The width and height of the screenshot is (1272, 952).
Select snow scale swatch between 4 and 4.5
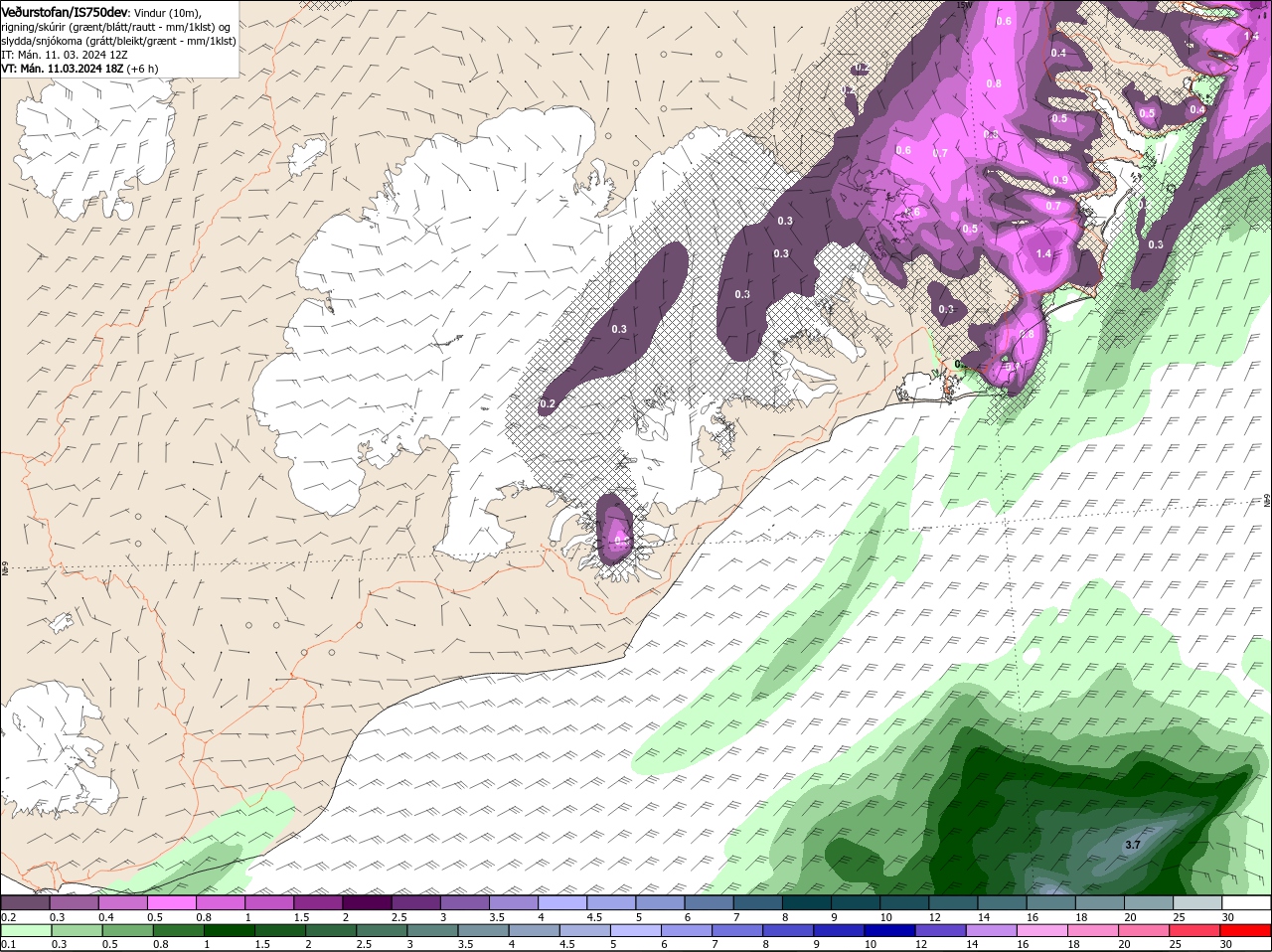[x=562, y=902]
